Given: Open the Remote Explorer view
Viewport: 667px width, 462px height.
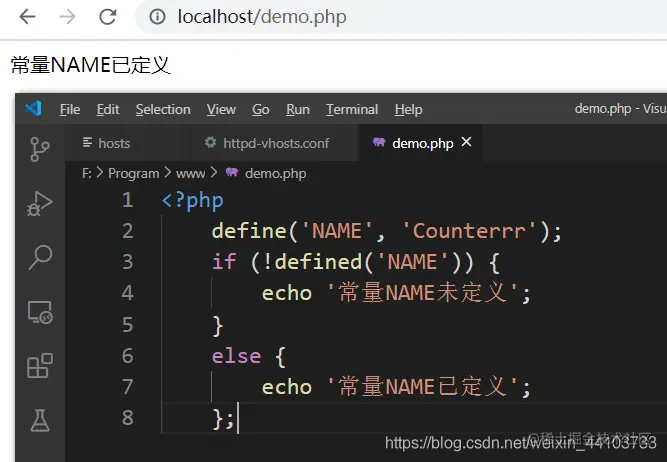Looking at the screenshot, I should (x=40, y=312).
